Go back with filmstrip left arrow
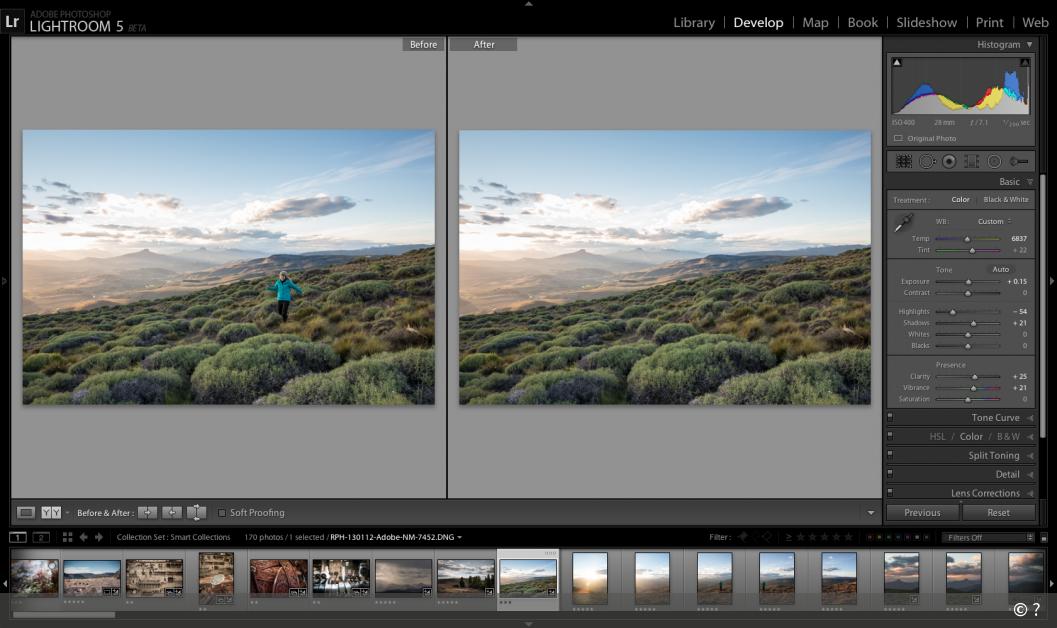Screen dimensions: 1057x628 [84, 537]
